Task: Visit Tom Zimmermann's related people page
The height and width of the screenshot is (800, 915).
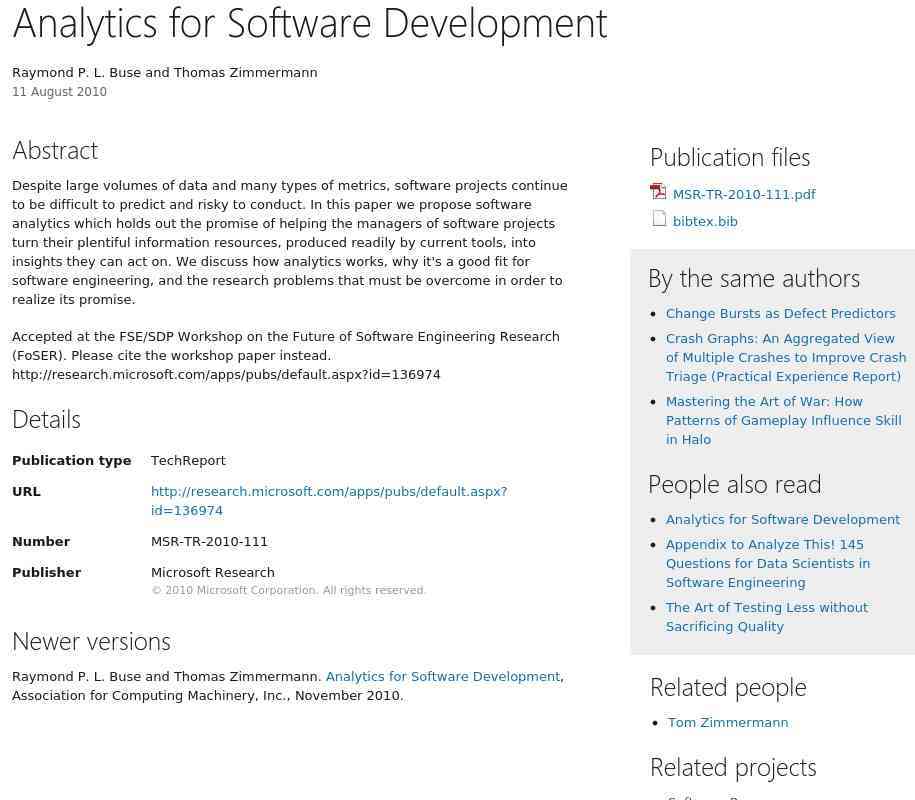Action: coord(728,722)
